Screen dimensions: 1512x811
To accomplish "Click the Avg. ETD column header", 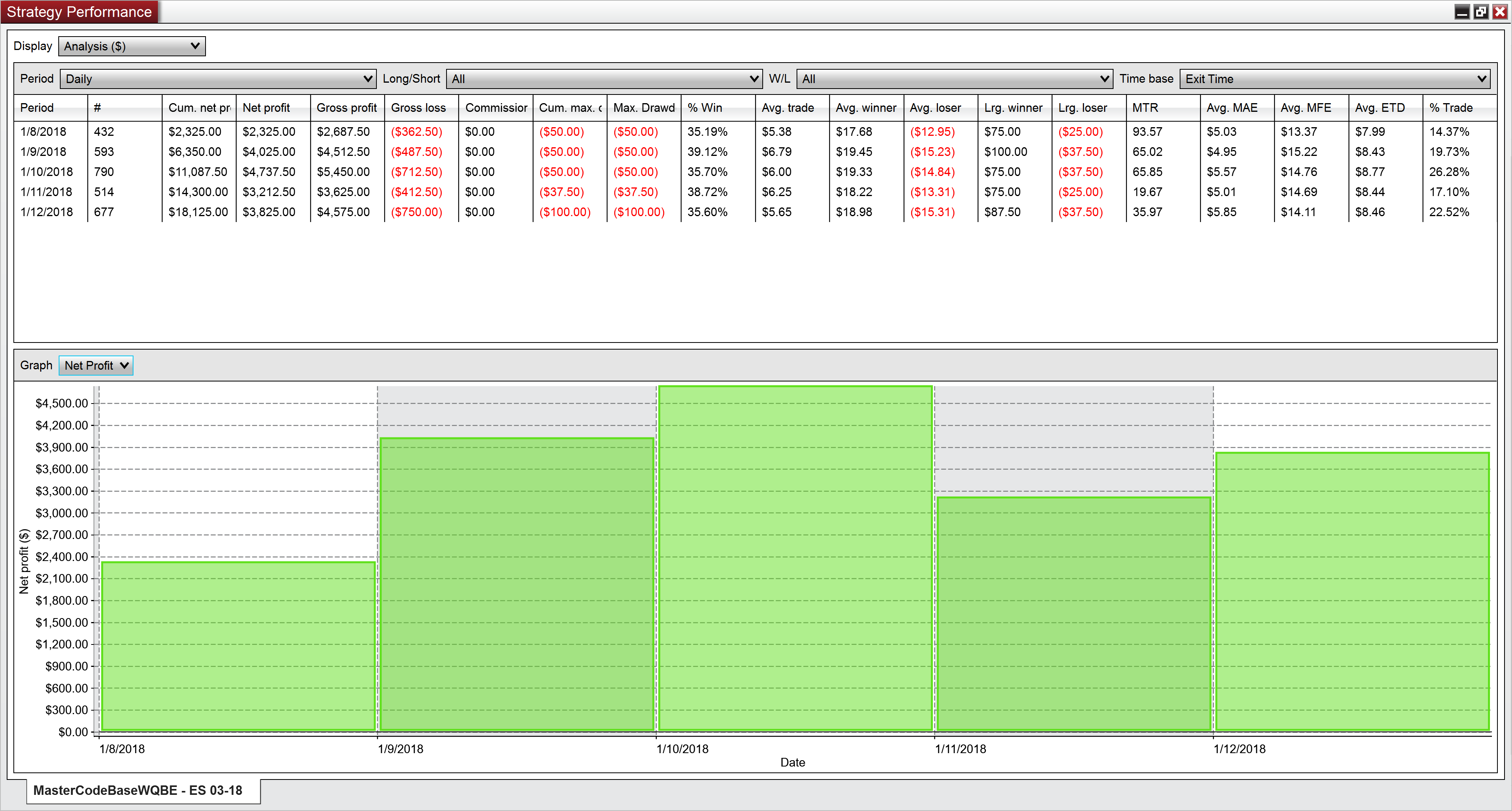I will (1386, 108).
